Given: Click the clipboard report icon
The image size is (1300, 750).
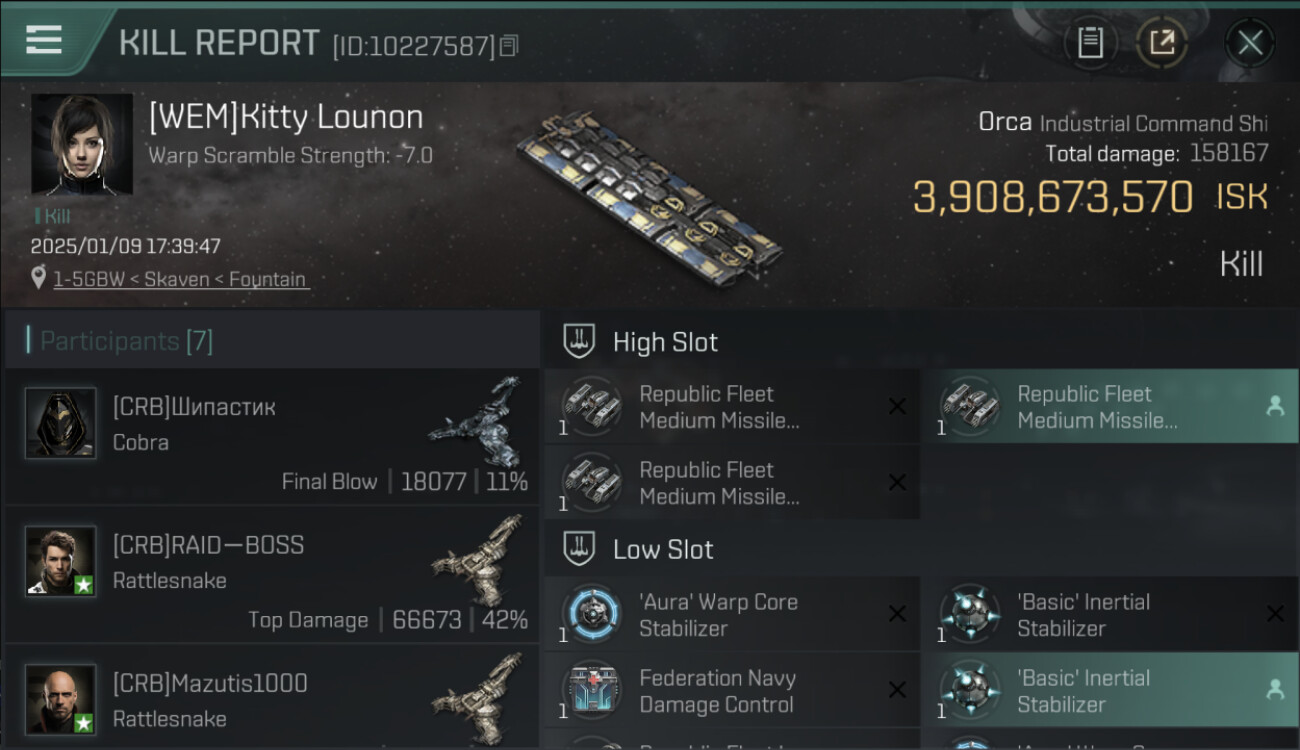Looking at the screenshot, I should (1090, 43).
